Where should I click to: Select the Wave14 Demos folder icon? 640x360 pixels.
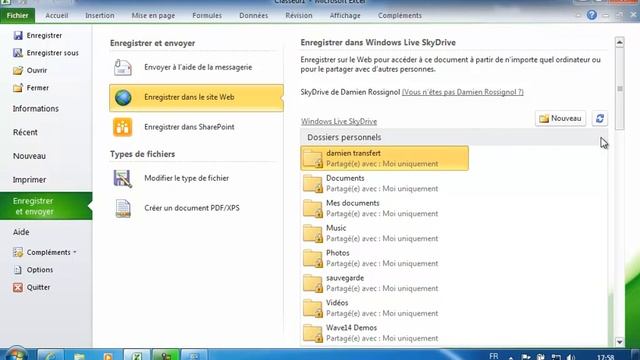(x=313, y=333)
